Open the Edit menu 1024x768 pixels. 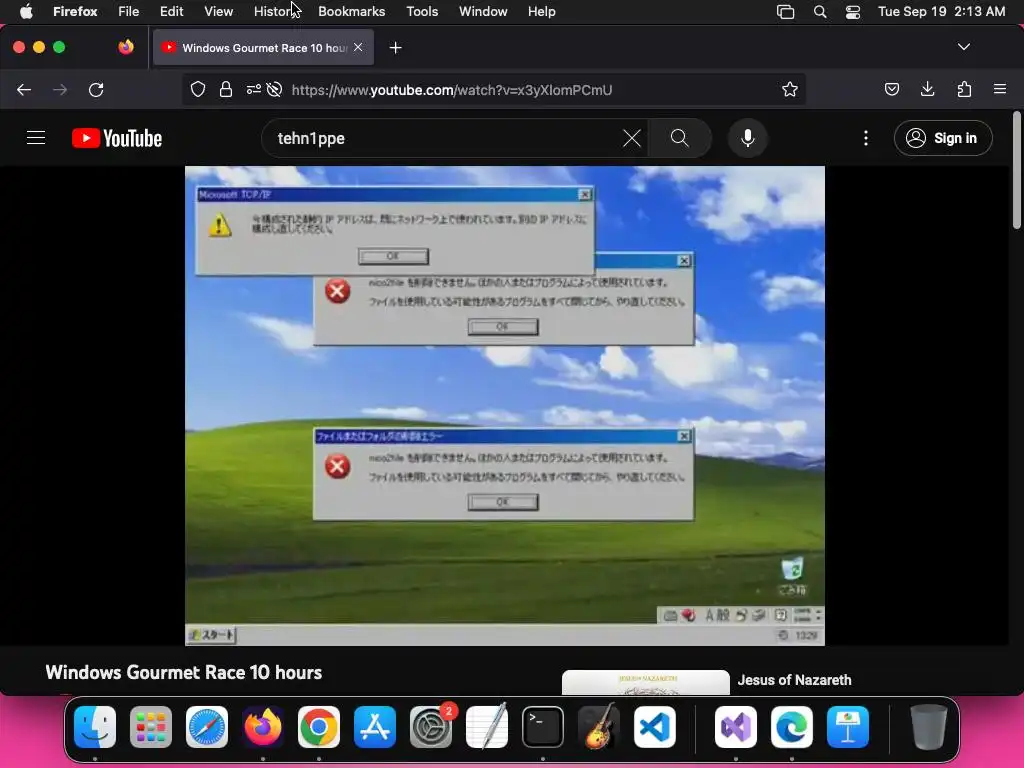coord(172,11)
